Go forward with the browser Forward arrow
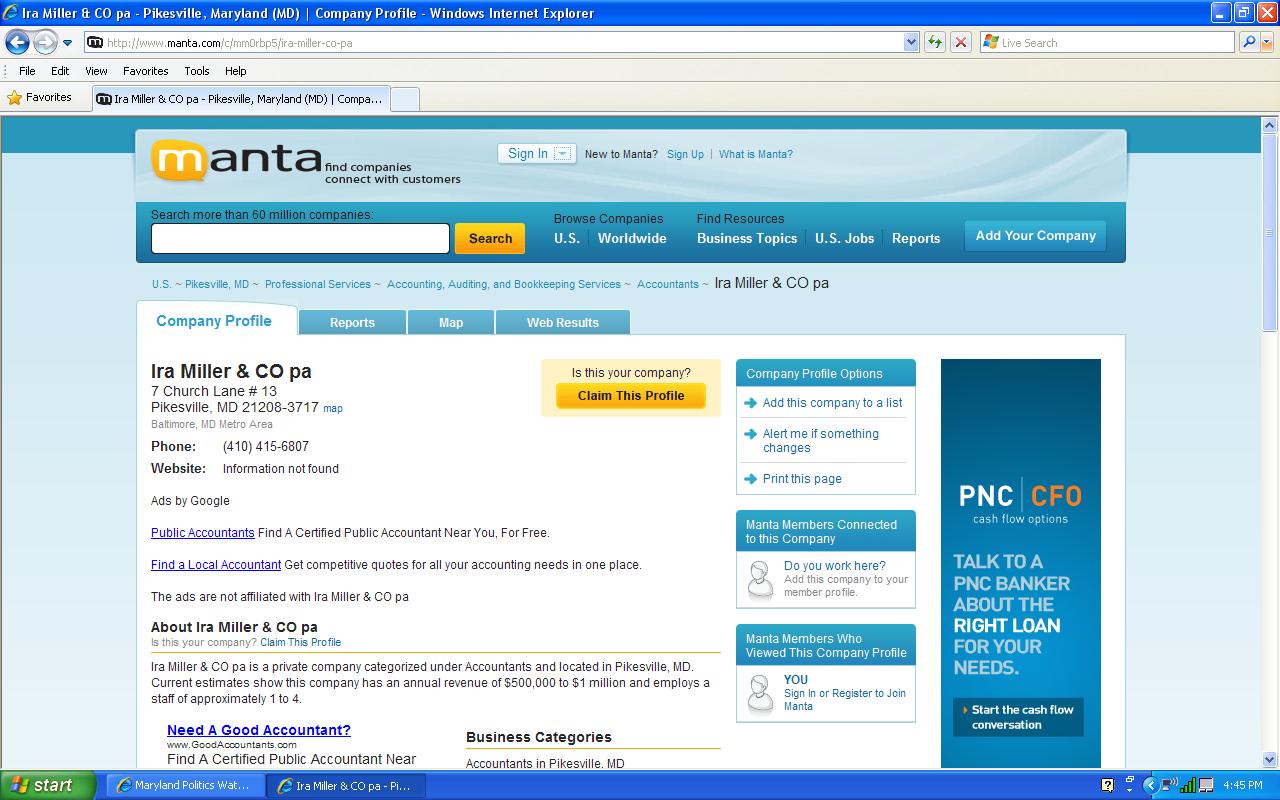 45,42
